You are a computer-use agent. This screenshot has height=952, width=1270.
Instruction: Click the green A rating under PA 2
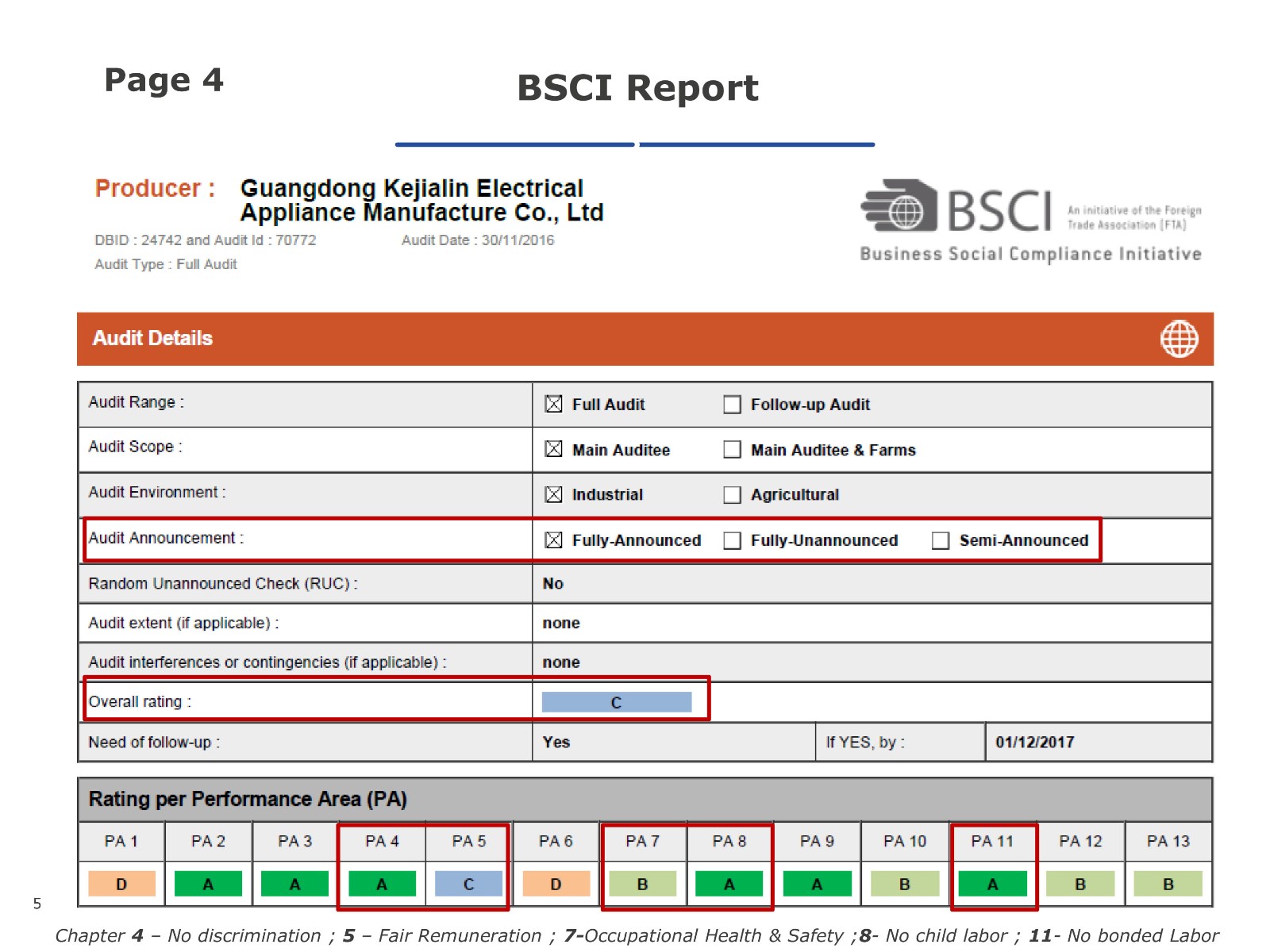point(208,884)
